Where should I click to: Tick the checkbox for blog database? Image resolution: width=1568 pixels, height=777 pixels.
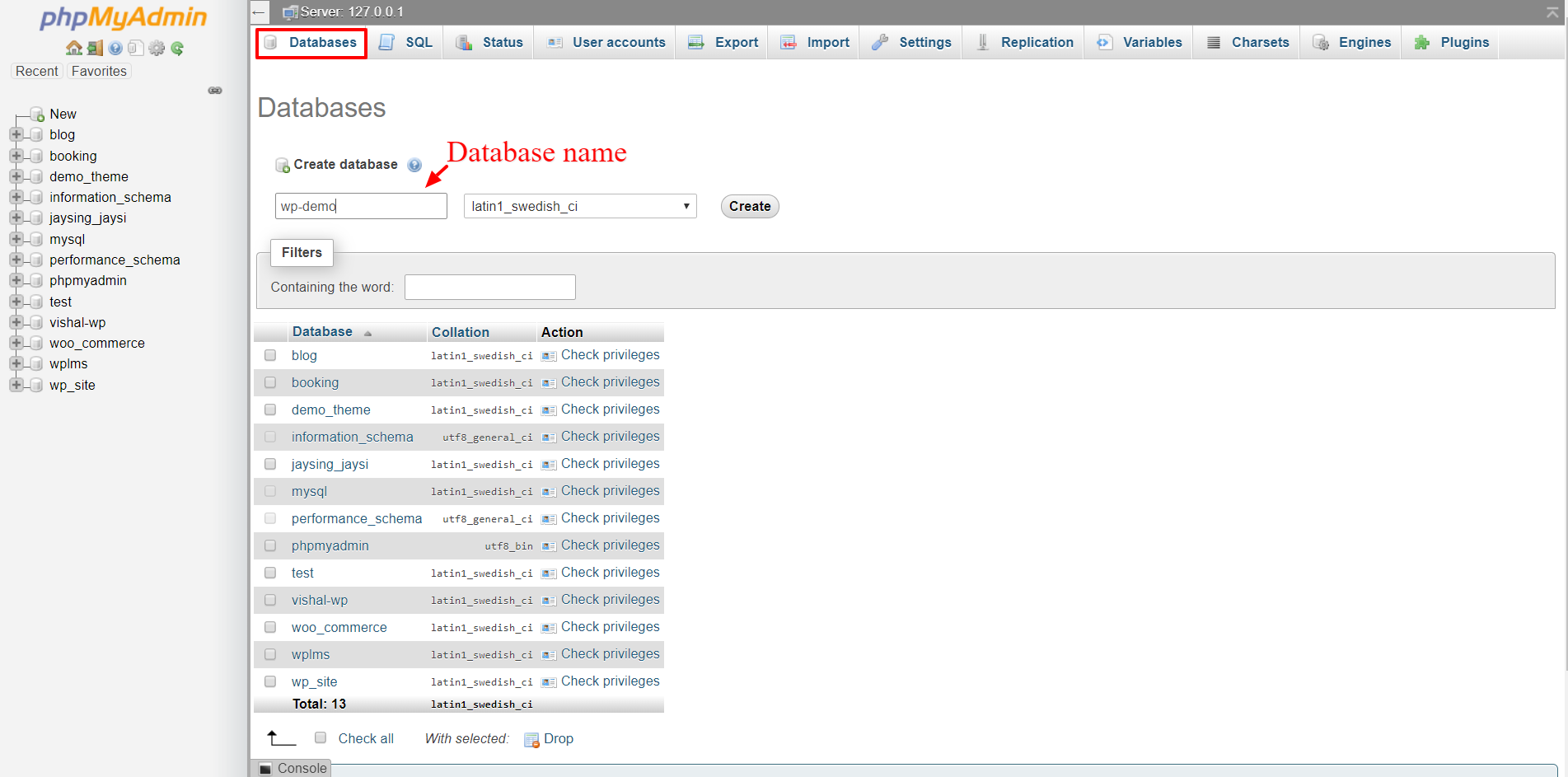(x=270, y=355)
